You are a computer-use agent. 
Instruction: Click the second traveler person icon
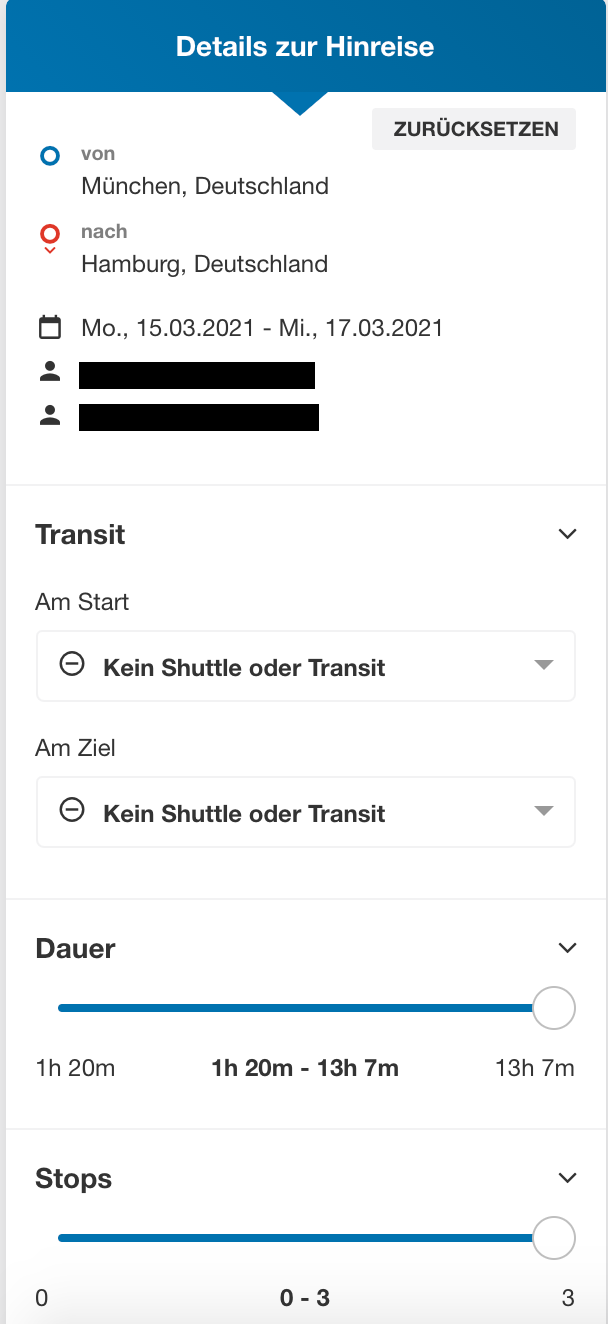coord(50,415)
